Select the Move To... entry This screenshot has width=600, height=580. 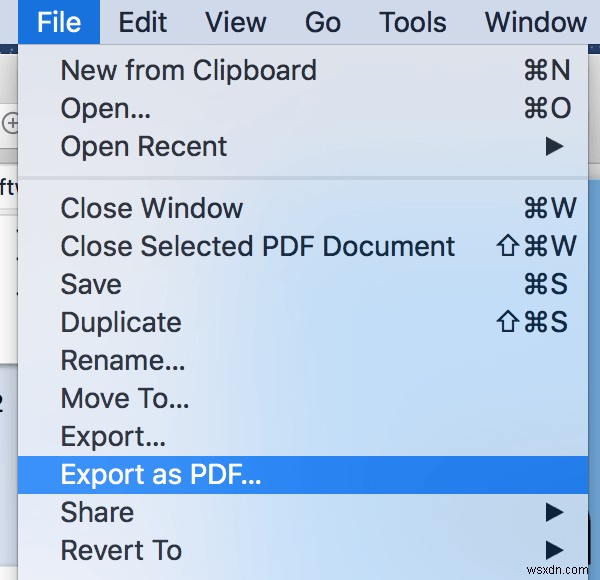tap(125, 398)
